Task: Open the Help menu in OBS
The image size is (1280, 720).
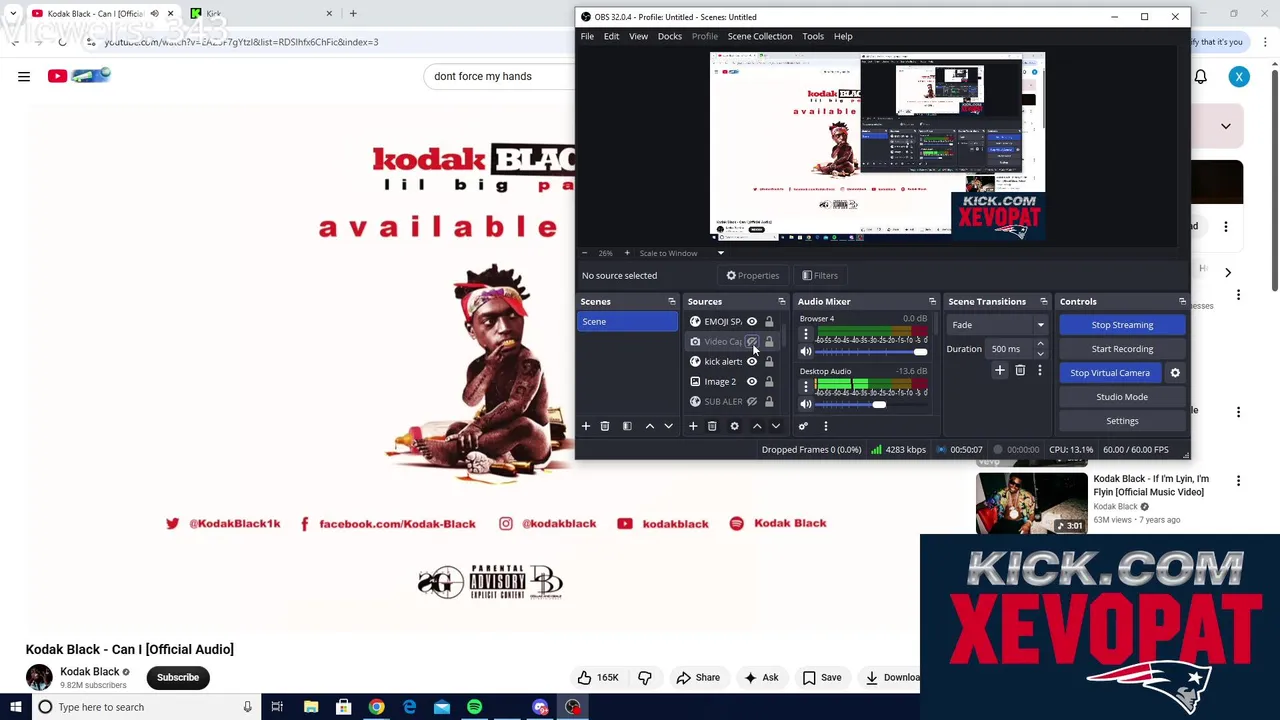Action: [x=843, y=36]
